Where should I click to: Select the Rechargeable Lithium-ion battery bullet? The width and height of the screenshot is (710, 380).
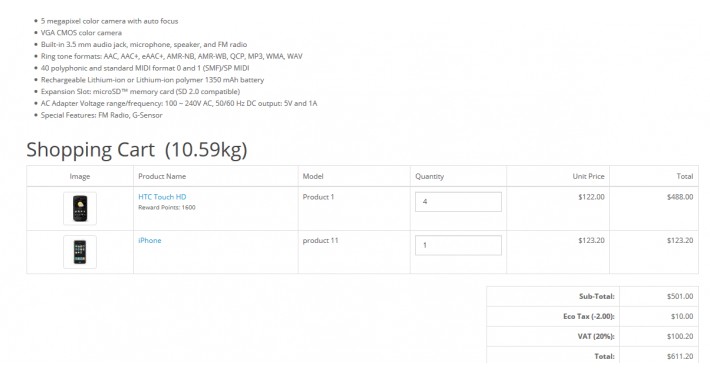coord(152,80)
